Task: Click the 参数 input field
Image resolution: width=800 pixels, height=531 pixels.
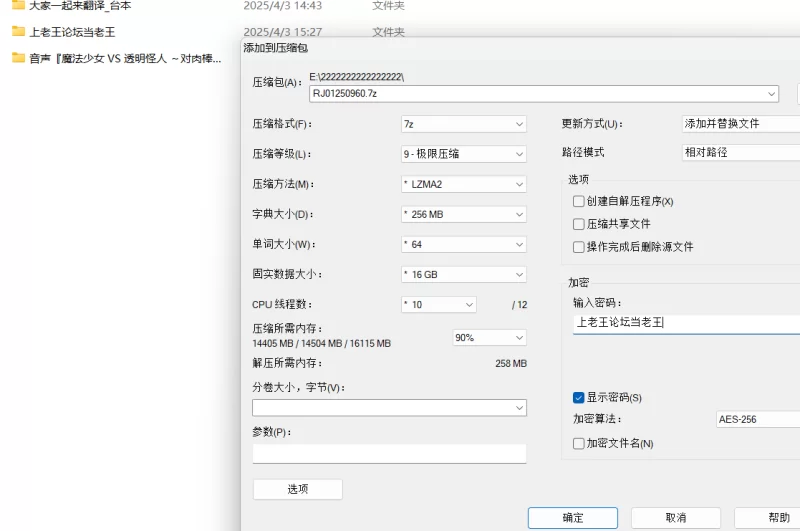Action: point(389,453)
